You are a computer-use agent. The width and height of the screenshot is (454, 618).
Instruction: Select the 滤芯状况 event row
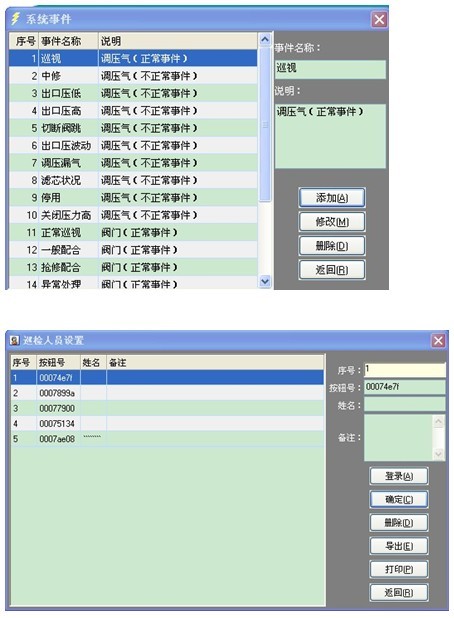tap(133, 180)
